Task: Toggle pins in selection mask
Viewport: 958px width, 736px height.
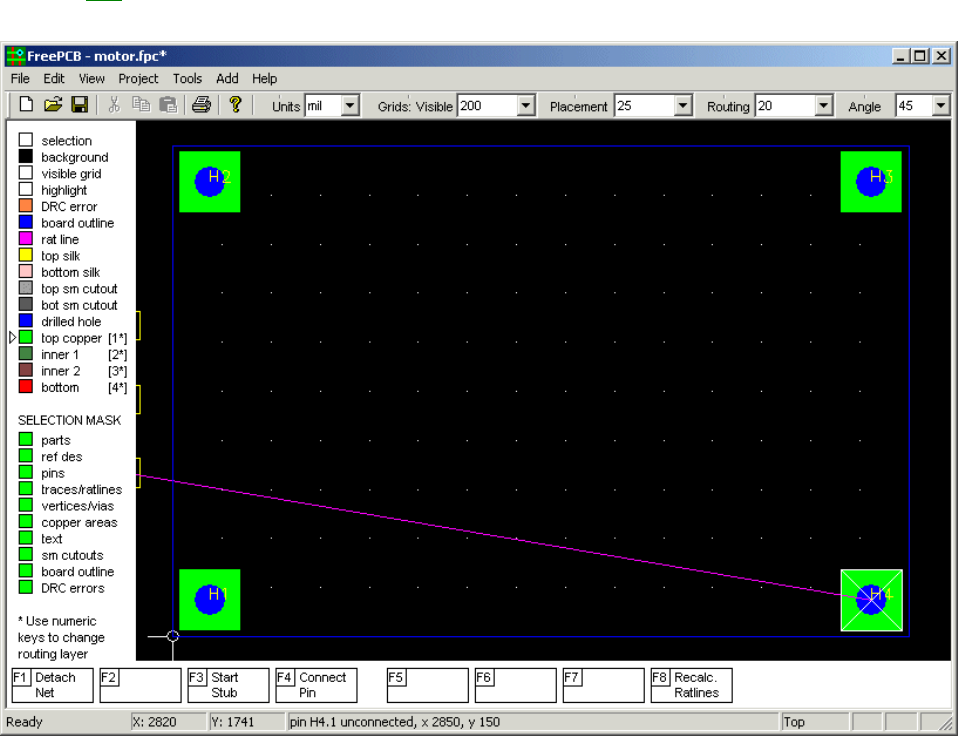Action: tap(26, 472)
